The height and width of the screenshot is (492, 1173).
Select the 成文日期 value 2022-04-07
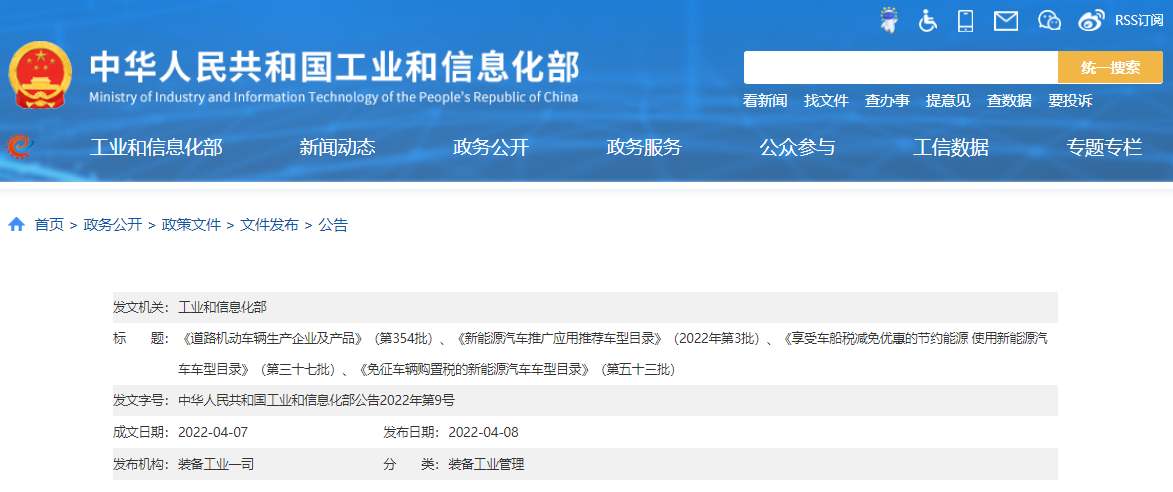click(212, 432)
